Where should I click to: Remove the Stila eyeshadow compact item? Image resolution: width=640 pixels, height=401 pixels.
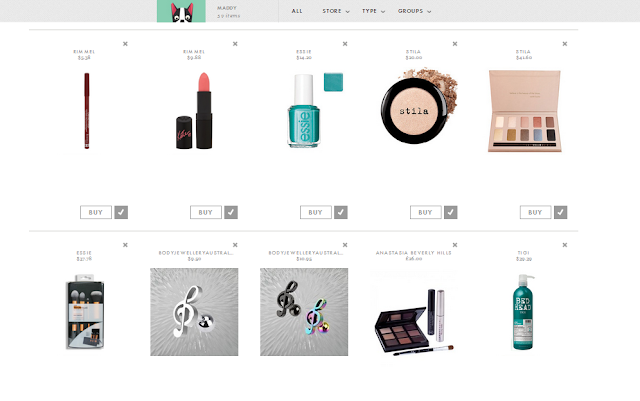[455, 44]
